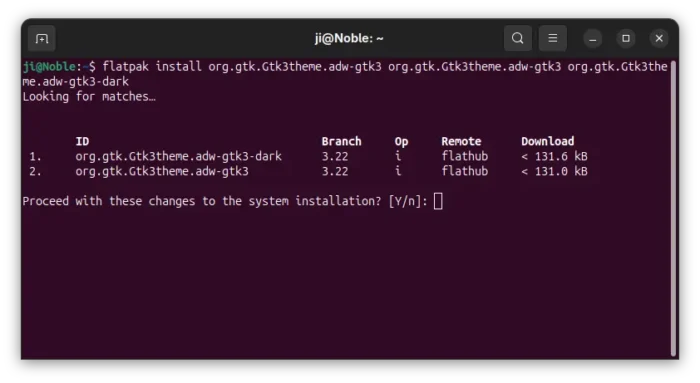Image resolution: width=700 pixels, height=383 pixels.
Task: Click the ji@Noble window title
Action: click(x=349, y=39)
